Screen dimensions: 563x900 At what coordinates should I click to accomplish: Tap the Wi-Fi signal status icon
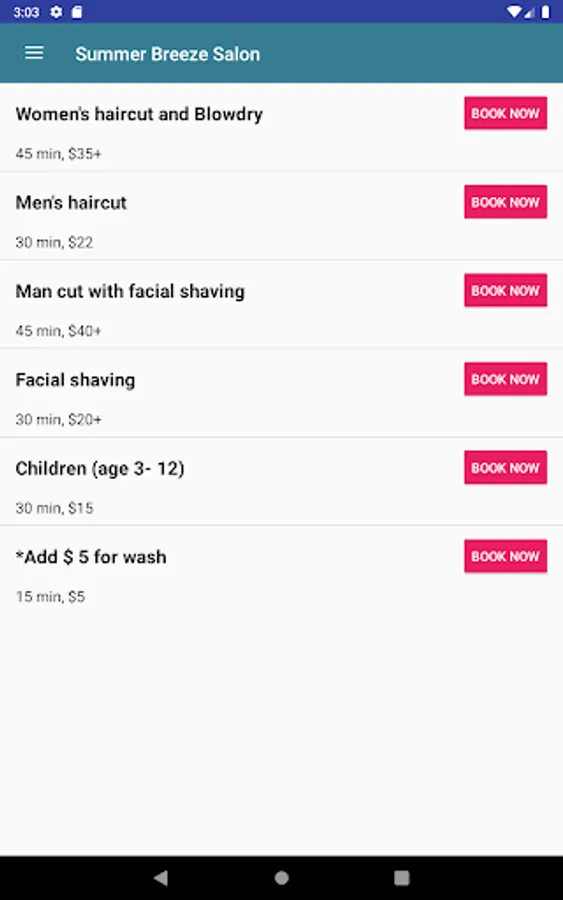click(x=514, y=11)
